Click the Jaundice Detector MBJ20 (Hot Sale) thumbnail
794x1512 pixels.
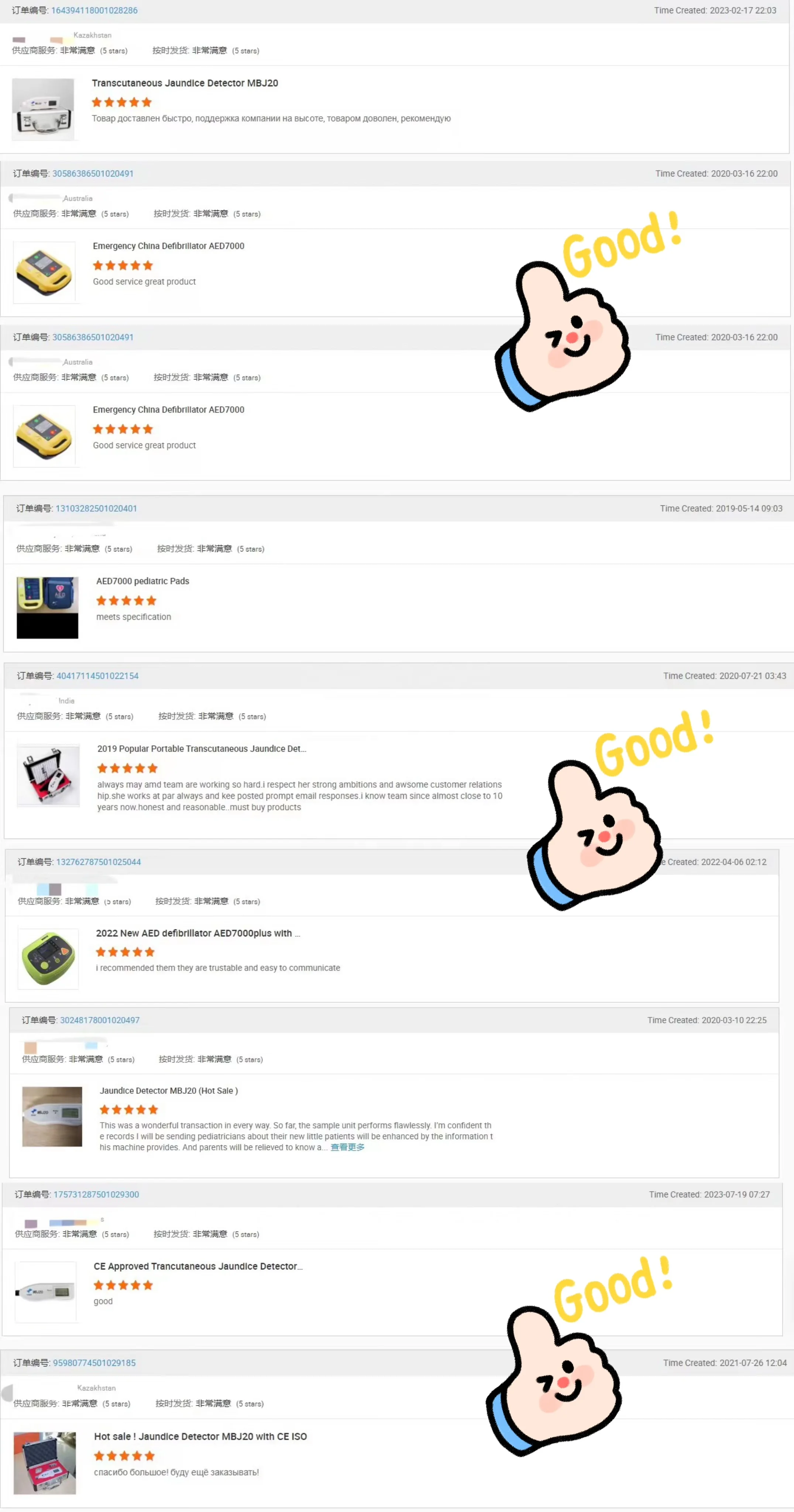coord(52,1116)
